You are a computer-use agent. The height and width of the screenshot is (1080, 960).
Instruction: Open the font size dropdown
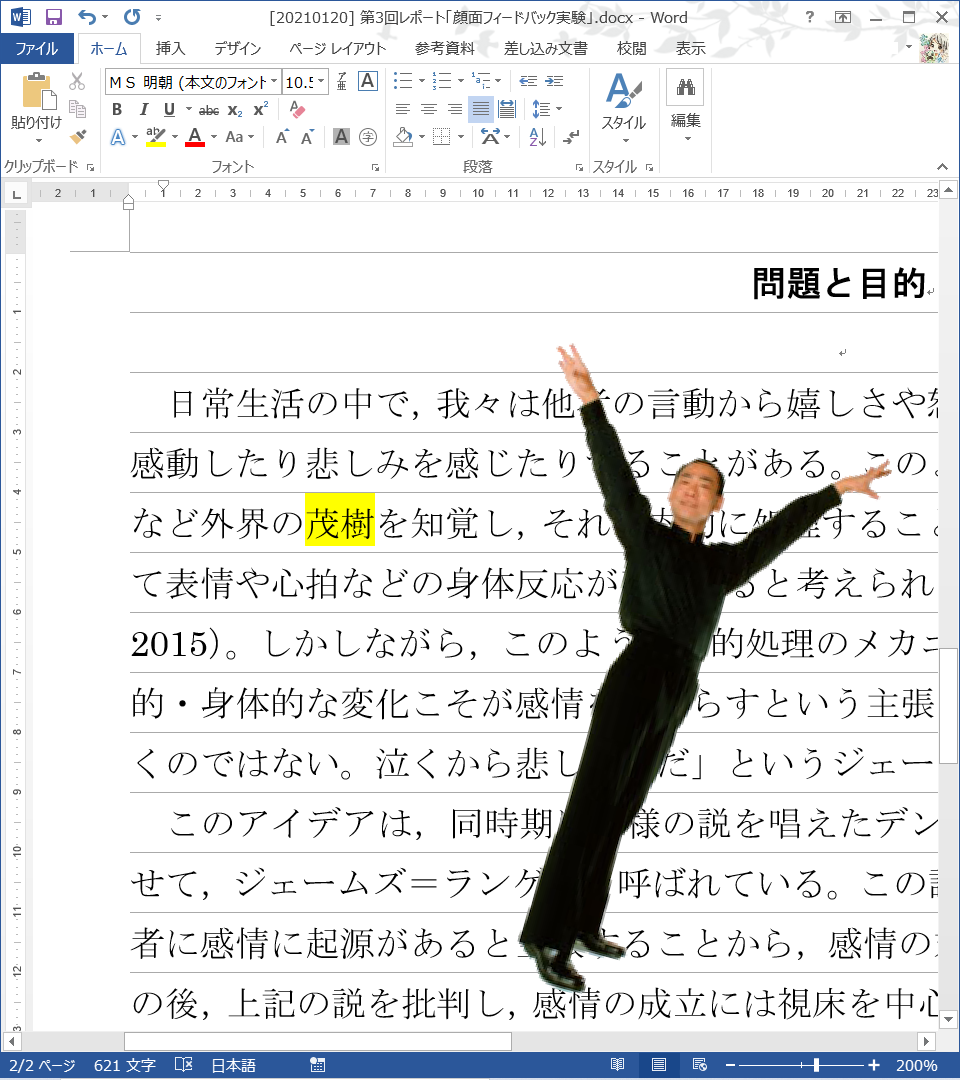point(321,82)
